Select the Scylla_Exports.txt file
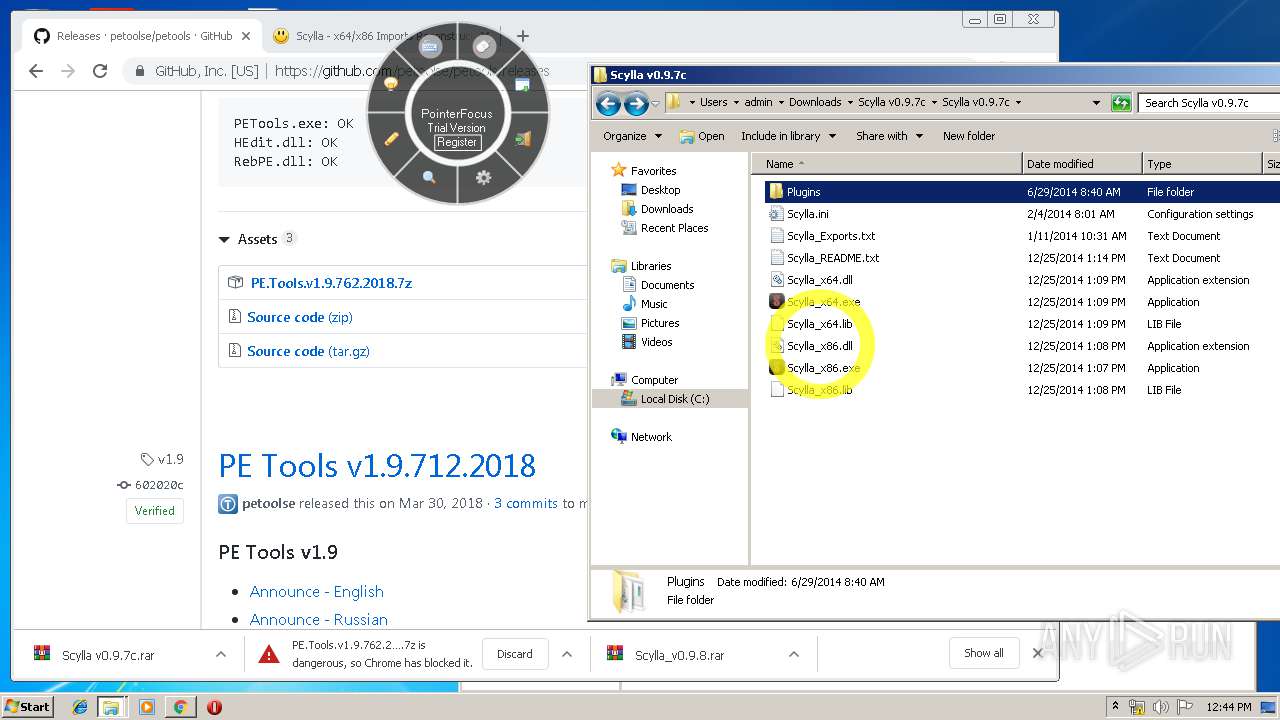This screenshot has height=720, width=1280. click(x=830, y=236)
